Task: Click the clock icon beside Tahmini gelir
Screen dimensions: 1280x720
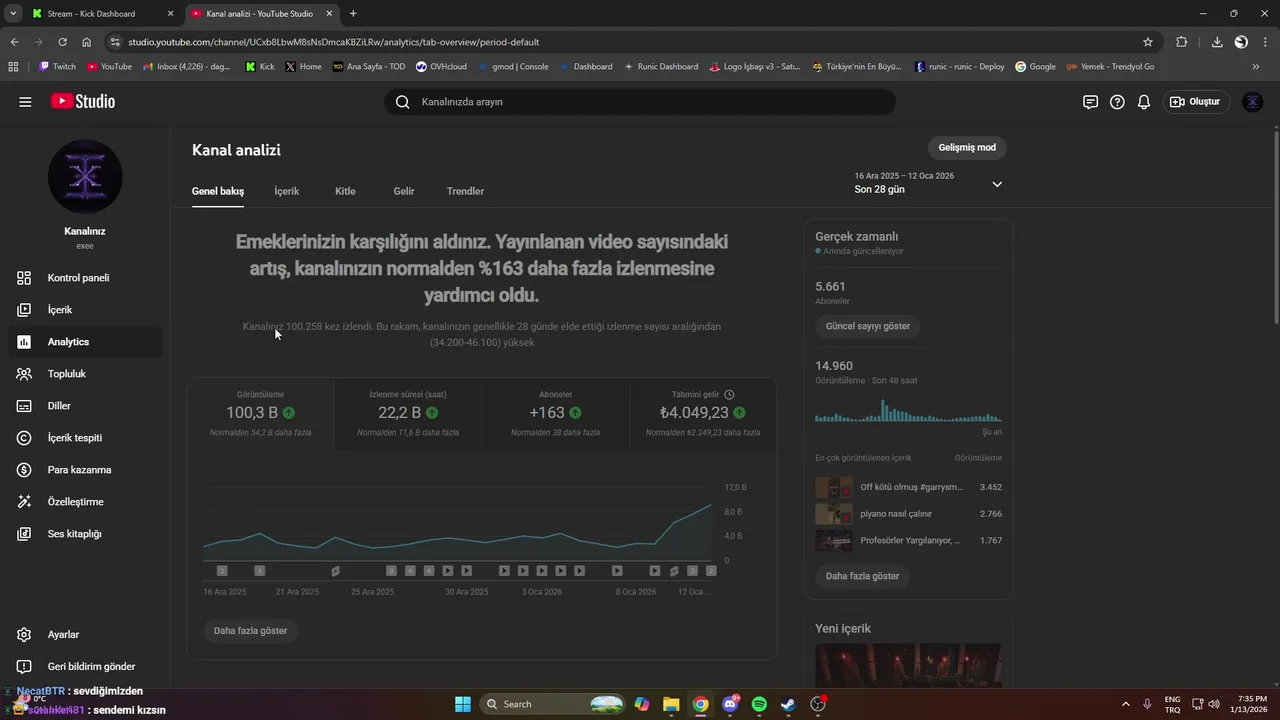Action: (729, 395)
